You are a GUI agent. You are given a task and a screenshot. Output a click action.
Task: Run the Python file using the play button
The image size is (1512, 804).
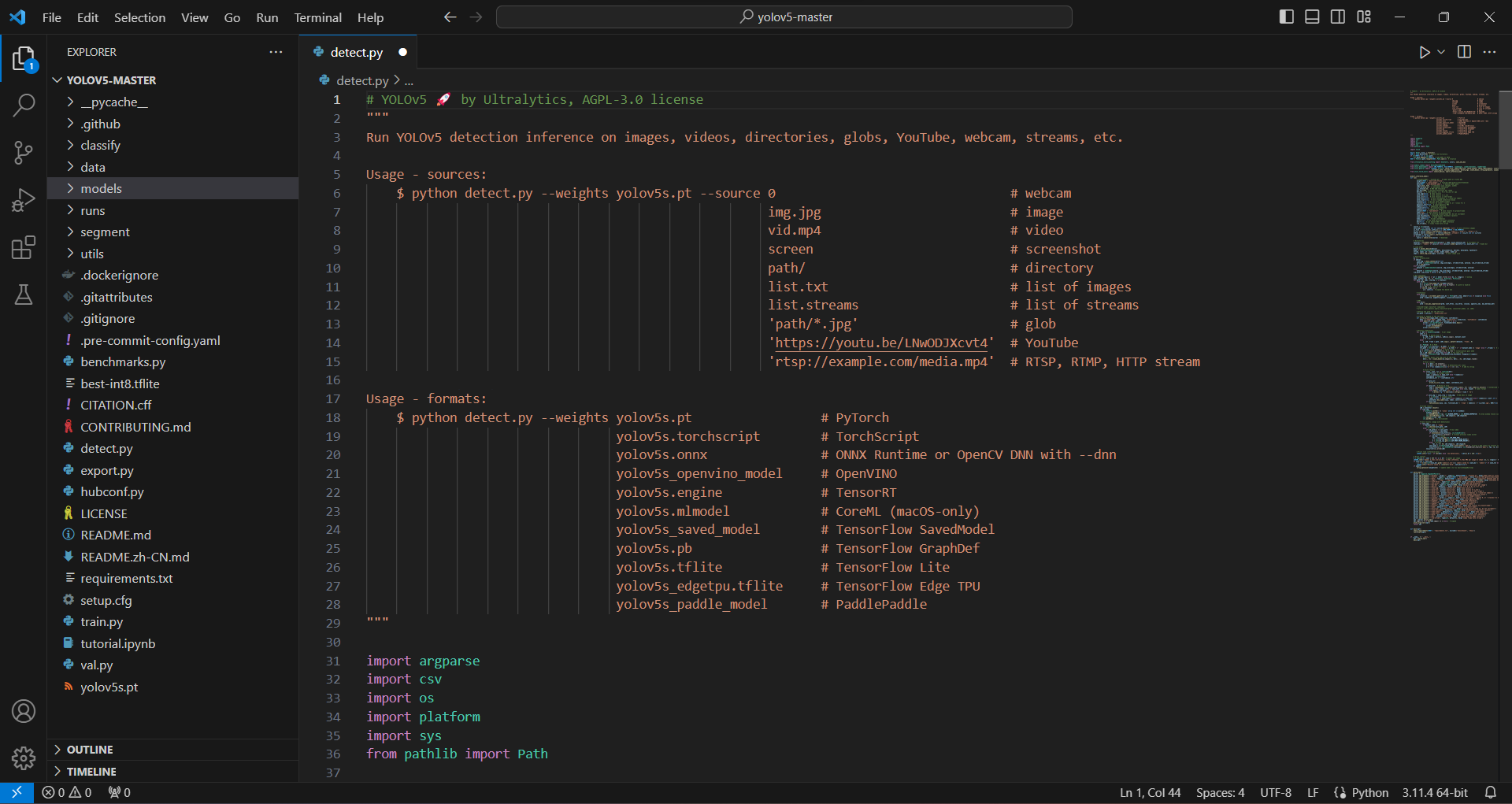point(1423,52)
